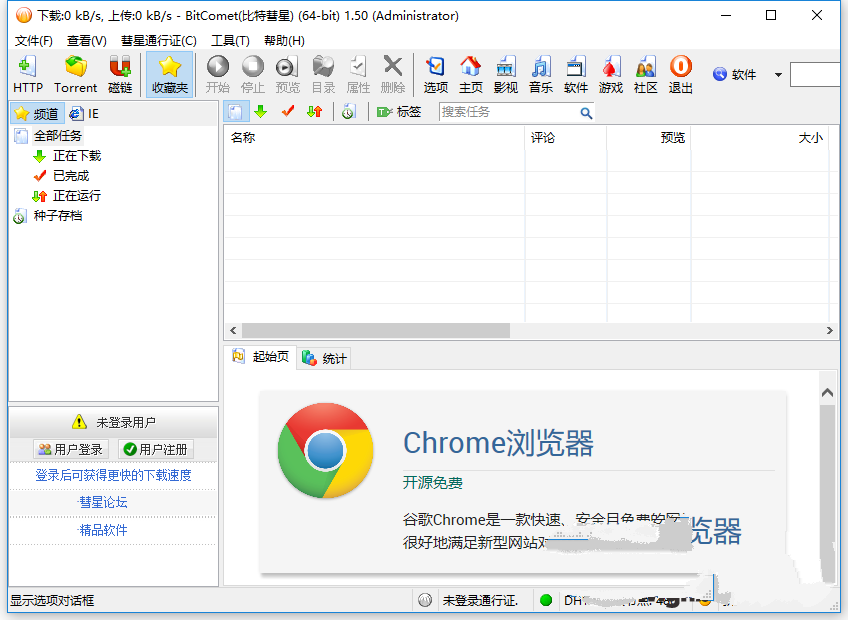Click the 退出 exit toolbar icon
848x620 pixels.
681,74
